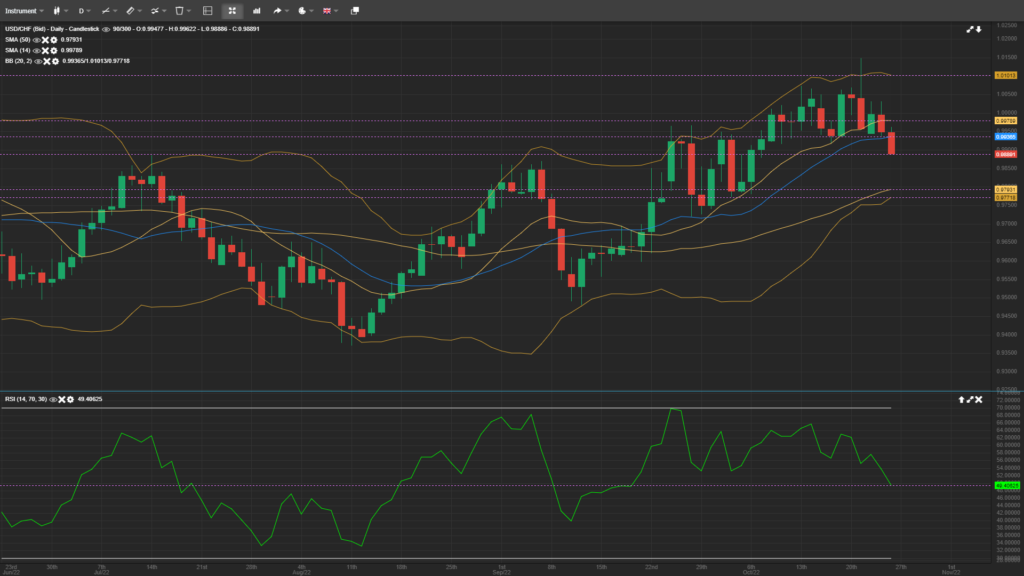Click the indicators tool icon
Viewport: 1024px width, 576px height.
(x=155, y=11)
